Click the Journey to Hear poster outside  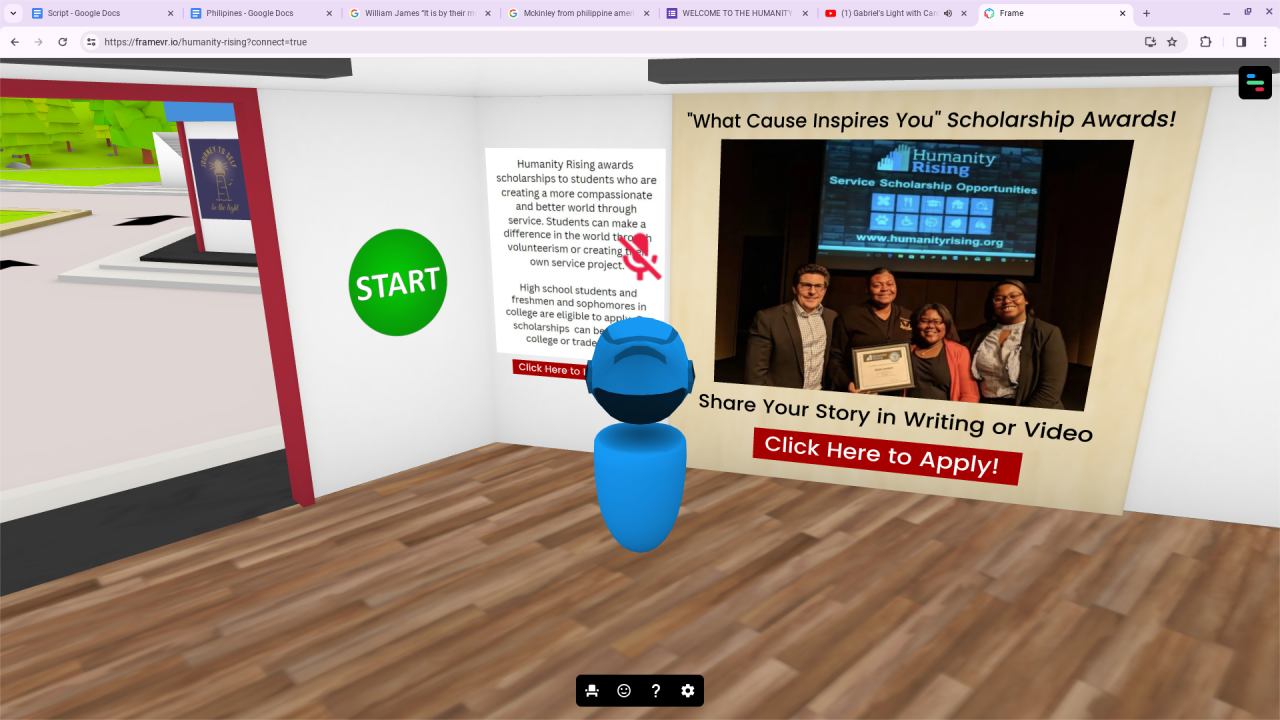[220, 180]
